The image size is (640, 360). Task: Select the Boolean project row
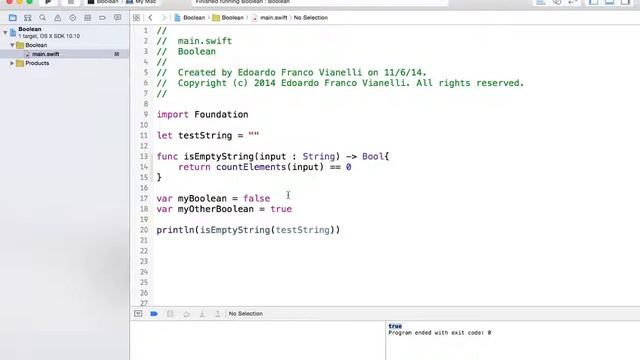tap(64, 32)
